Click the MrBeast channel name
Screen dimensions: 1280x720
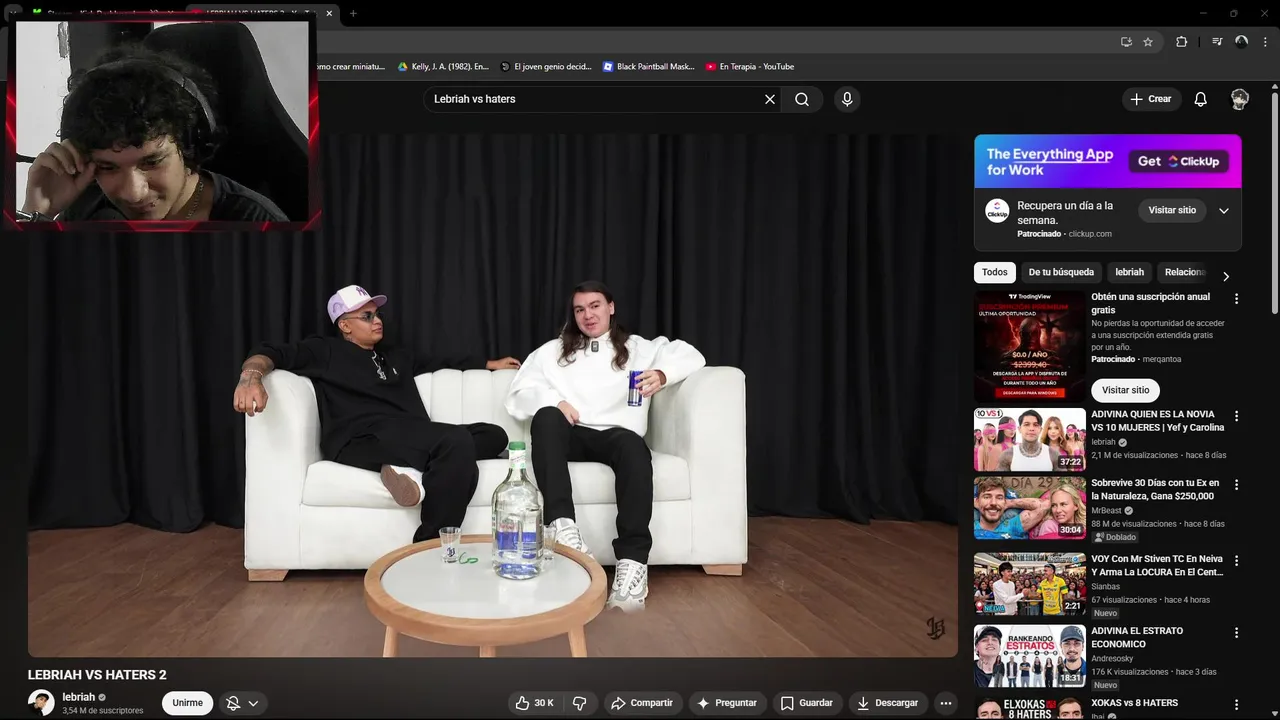click(x=1107, y=511)
